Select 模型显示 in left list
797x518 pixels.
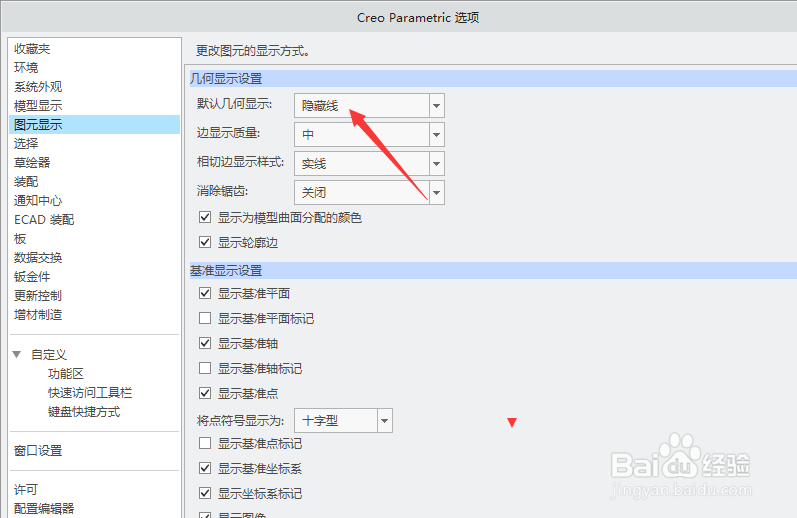38,106
